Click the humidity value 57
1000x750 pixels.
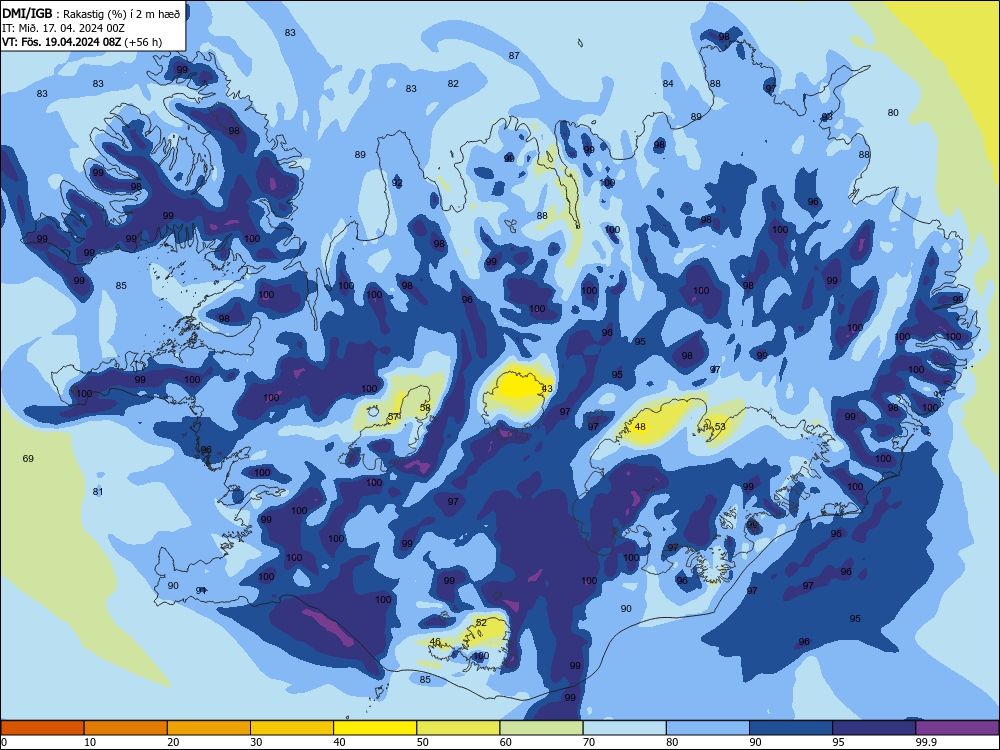pos(393,417)
